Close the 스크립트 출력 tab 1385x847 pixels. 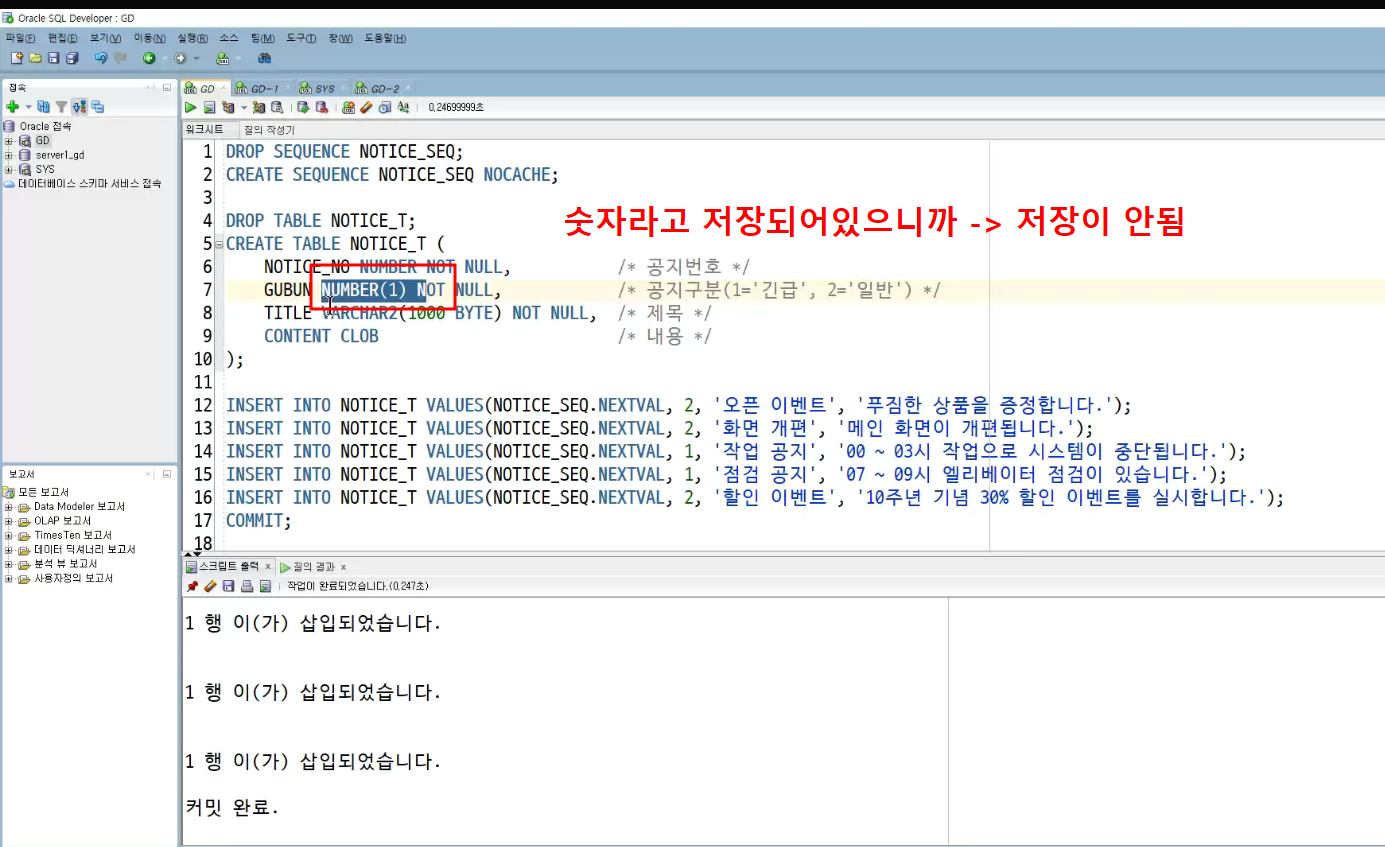(268, 567)
